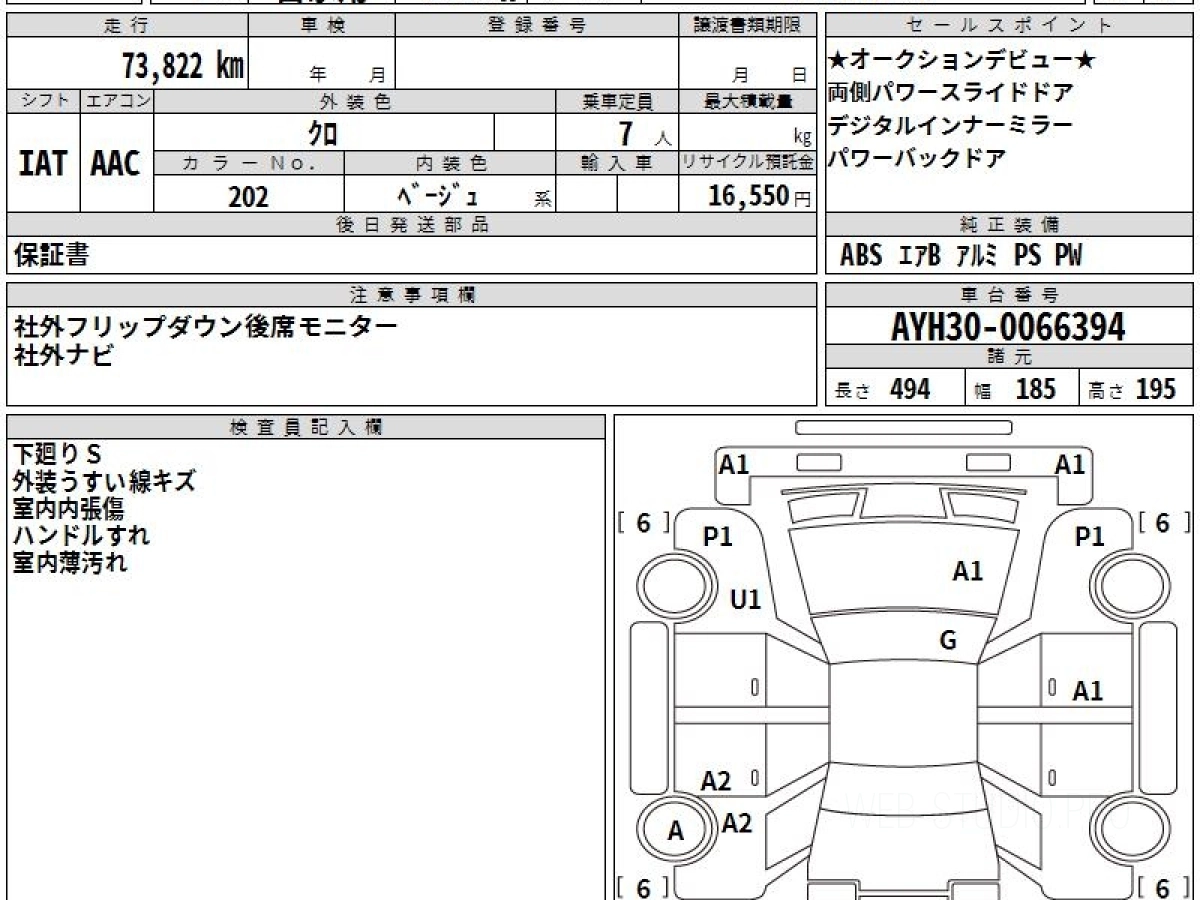This screenshot has width=1200, height=900.
Task: Select the height value 高さ 195
Action: tap(1132, 389)
